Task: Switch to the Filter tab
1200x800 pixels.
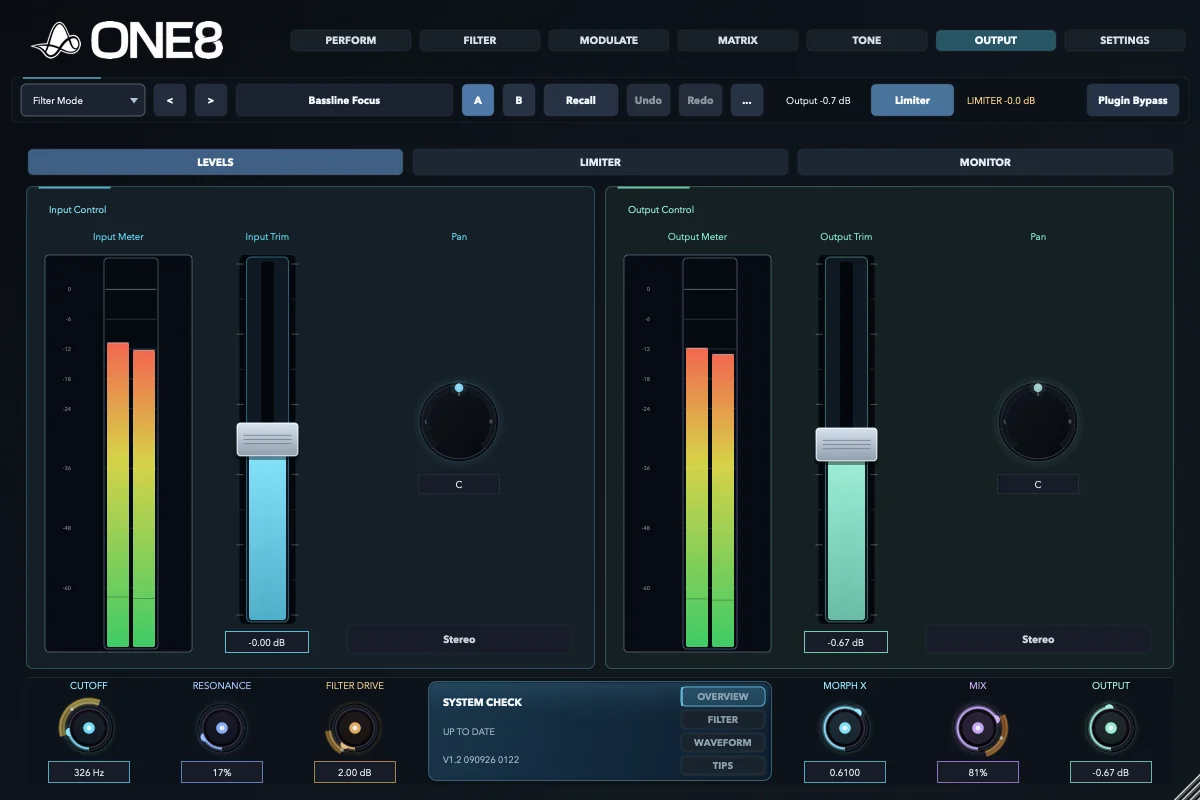Action: [480, 41]
